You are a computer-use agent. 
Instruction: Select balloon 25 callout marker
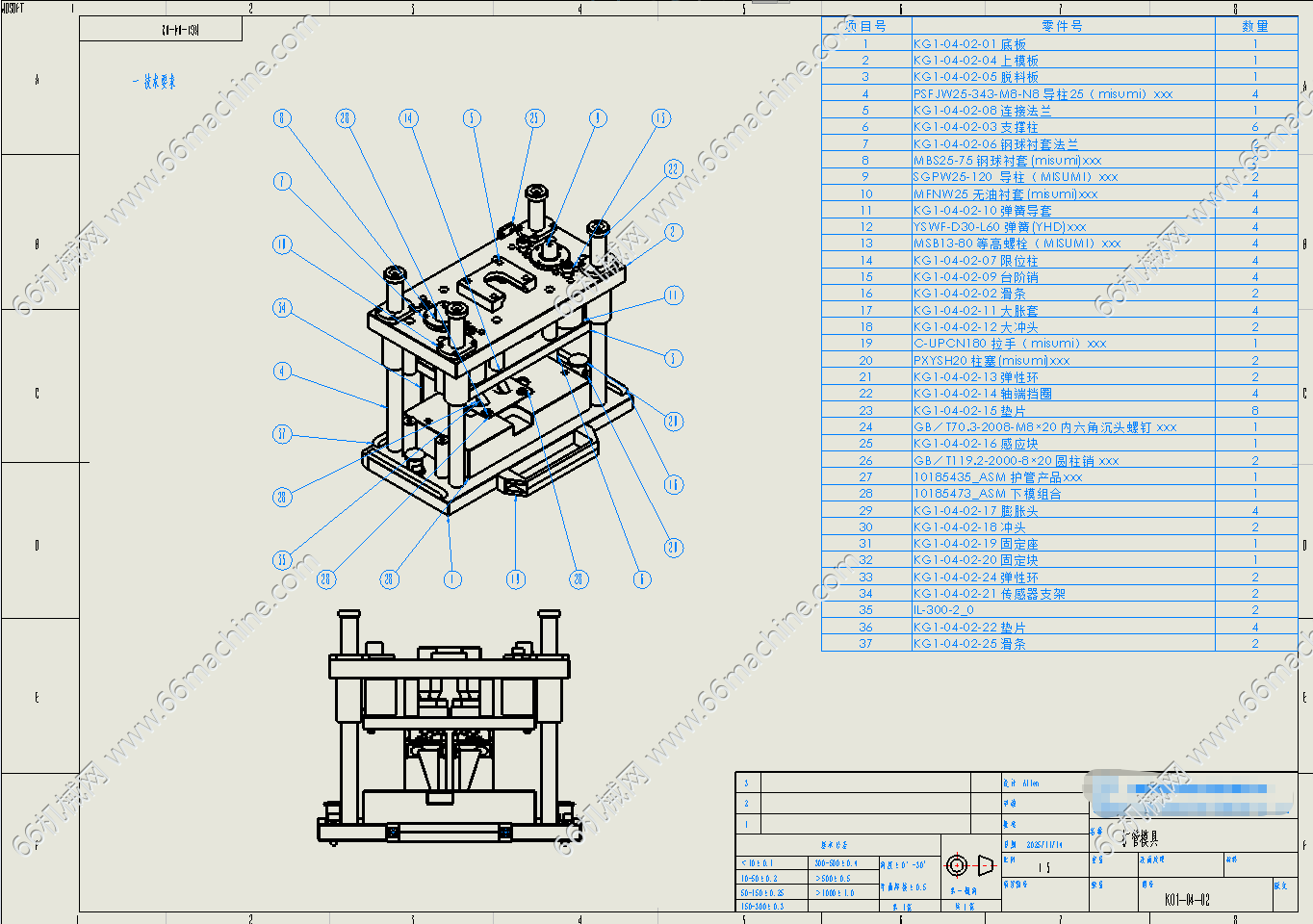coord(534,118)
